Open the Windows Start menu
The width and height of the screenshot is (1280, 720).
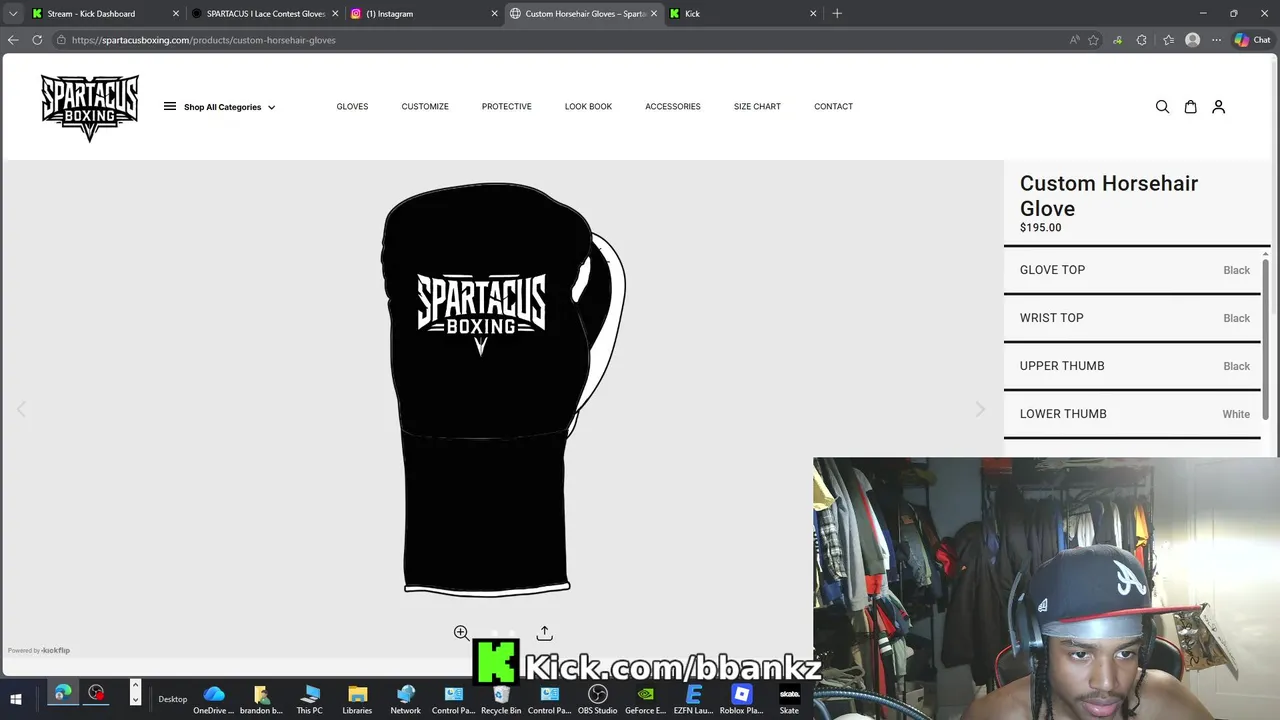pos(16,699)
